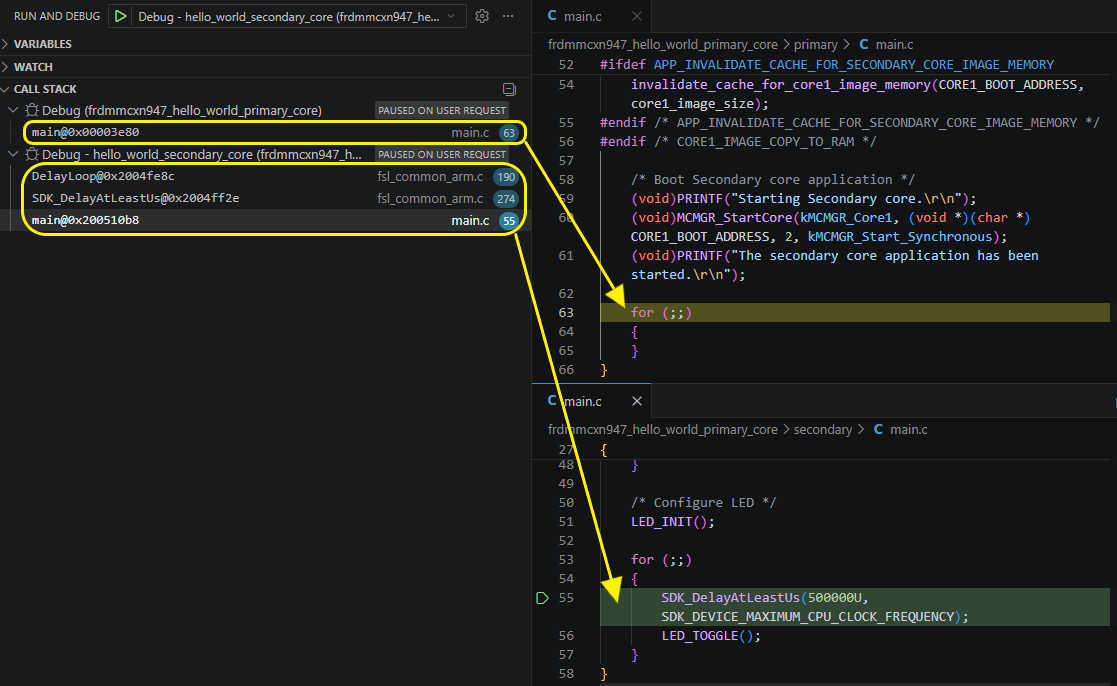Open the Run and Debug more actions menu

pyautogui.click(x=508, y=16)
